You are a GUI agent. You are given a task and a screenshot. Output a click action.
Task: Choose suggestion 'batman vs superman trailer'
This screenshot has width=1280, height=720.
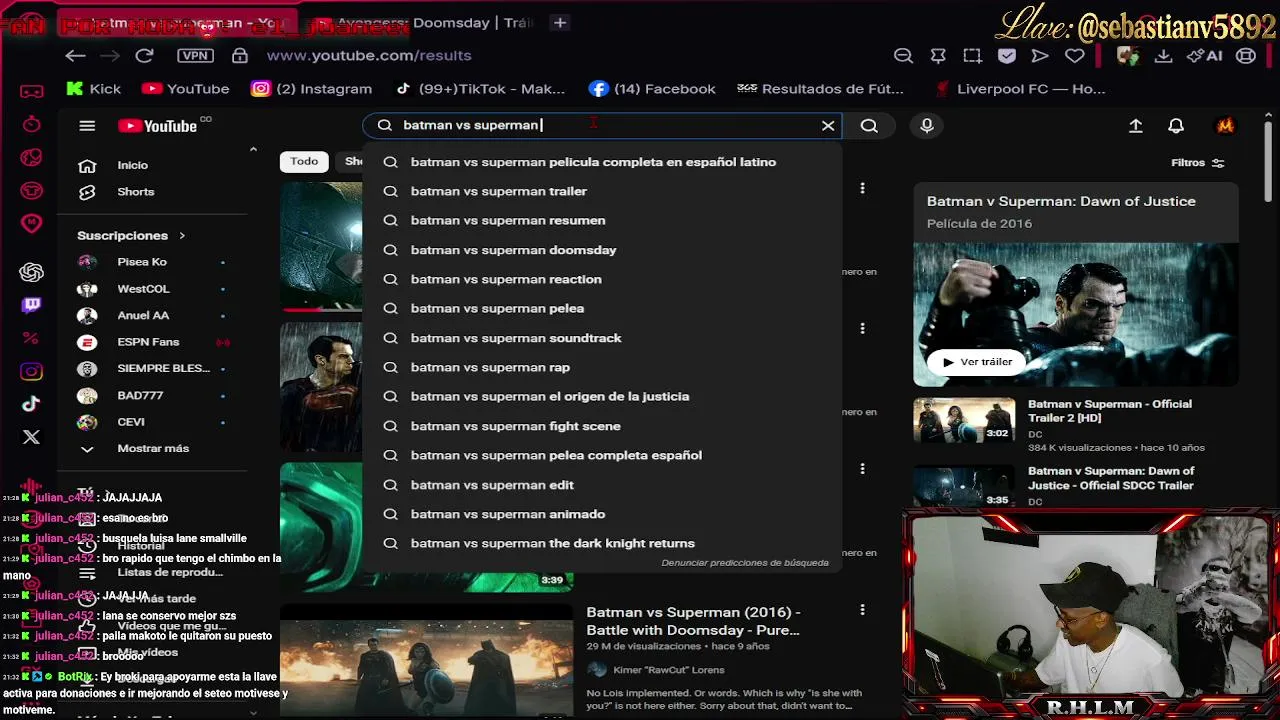[602, 191]
